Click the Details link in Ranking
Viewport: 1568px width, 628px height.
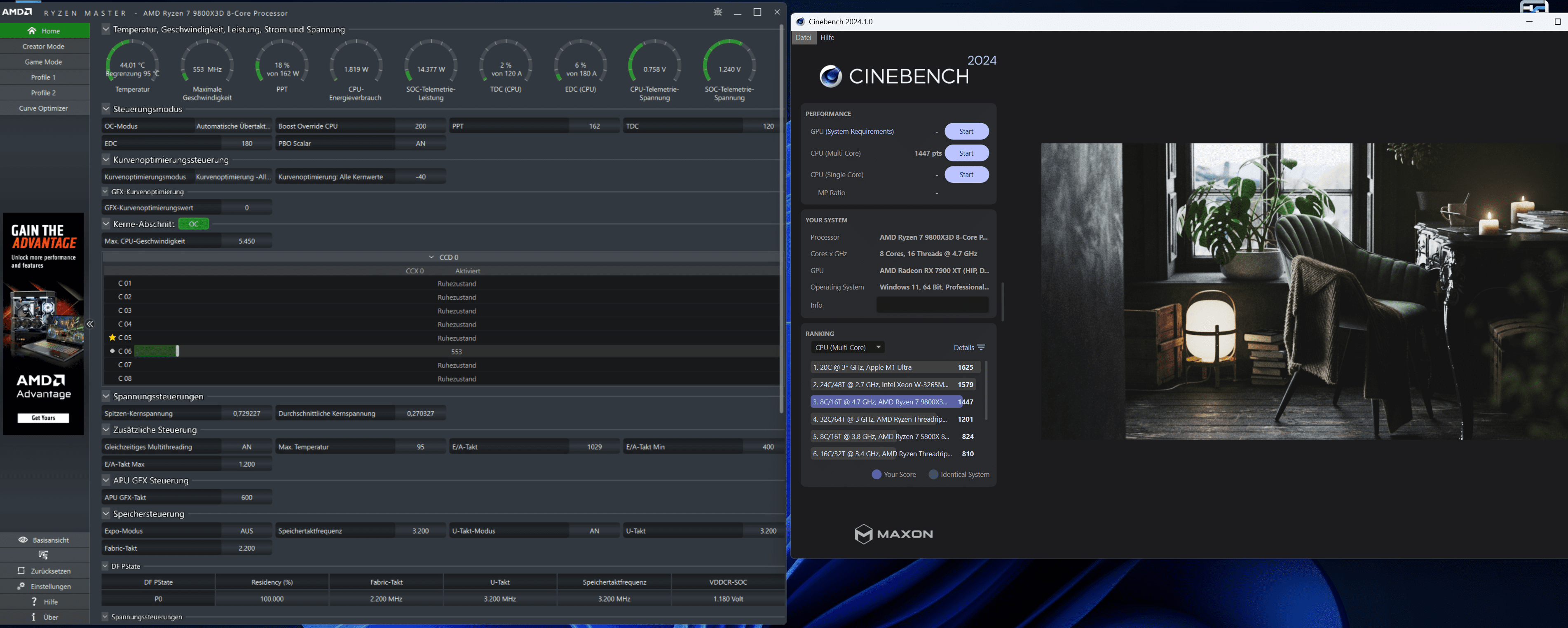(x=963, y=348)
